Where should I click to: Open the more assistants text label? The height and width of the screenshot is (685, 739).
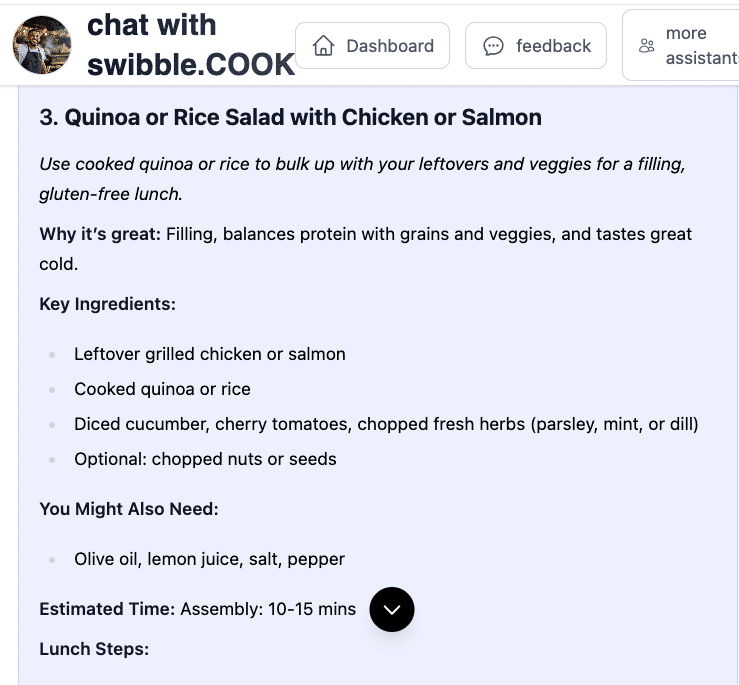[700, 46]
